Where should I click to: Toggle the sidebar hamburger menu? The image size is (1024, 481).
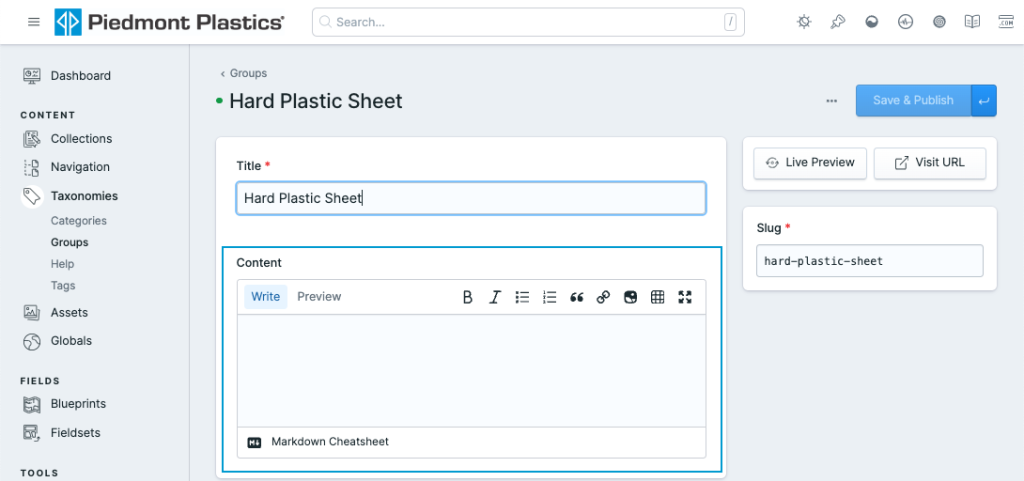(x=34, y=22)
